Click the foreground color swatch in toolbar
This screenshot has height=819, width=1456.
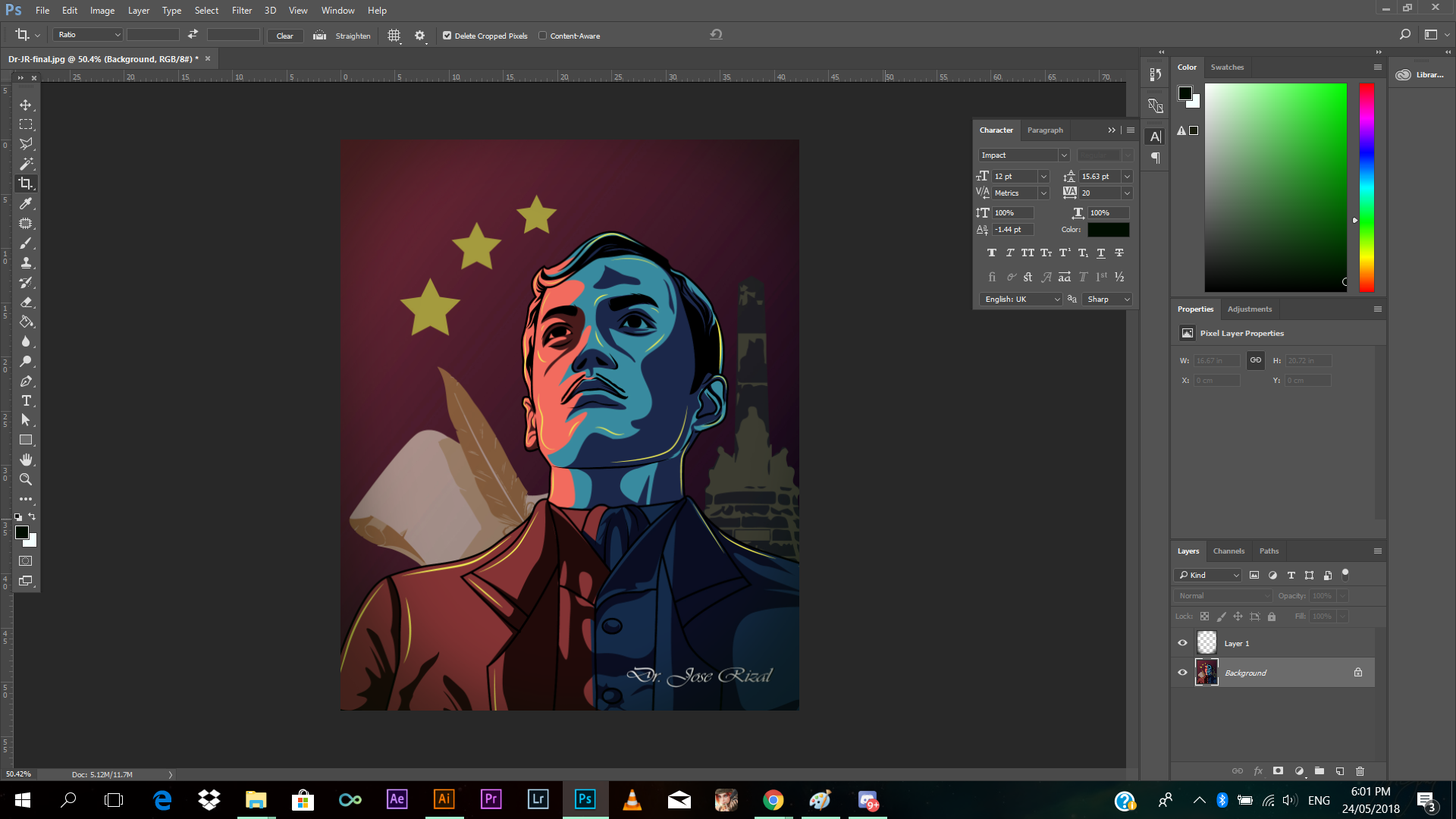[x=22, y=532]
